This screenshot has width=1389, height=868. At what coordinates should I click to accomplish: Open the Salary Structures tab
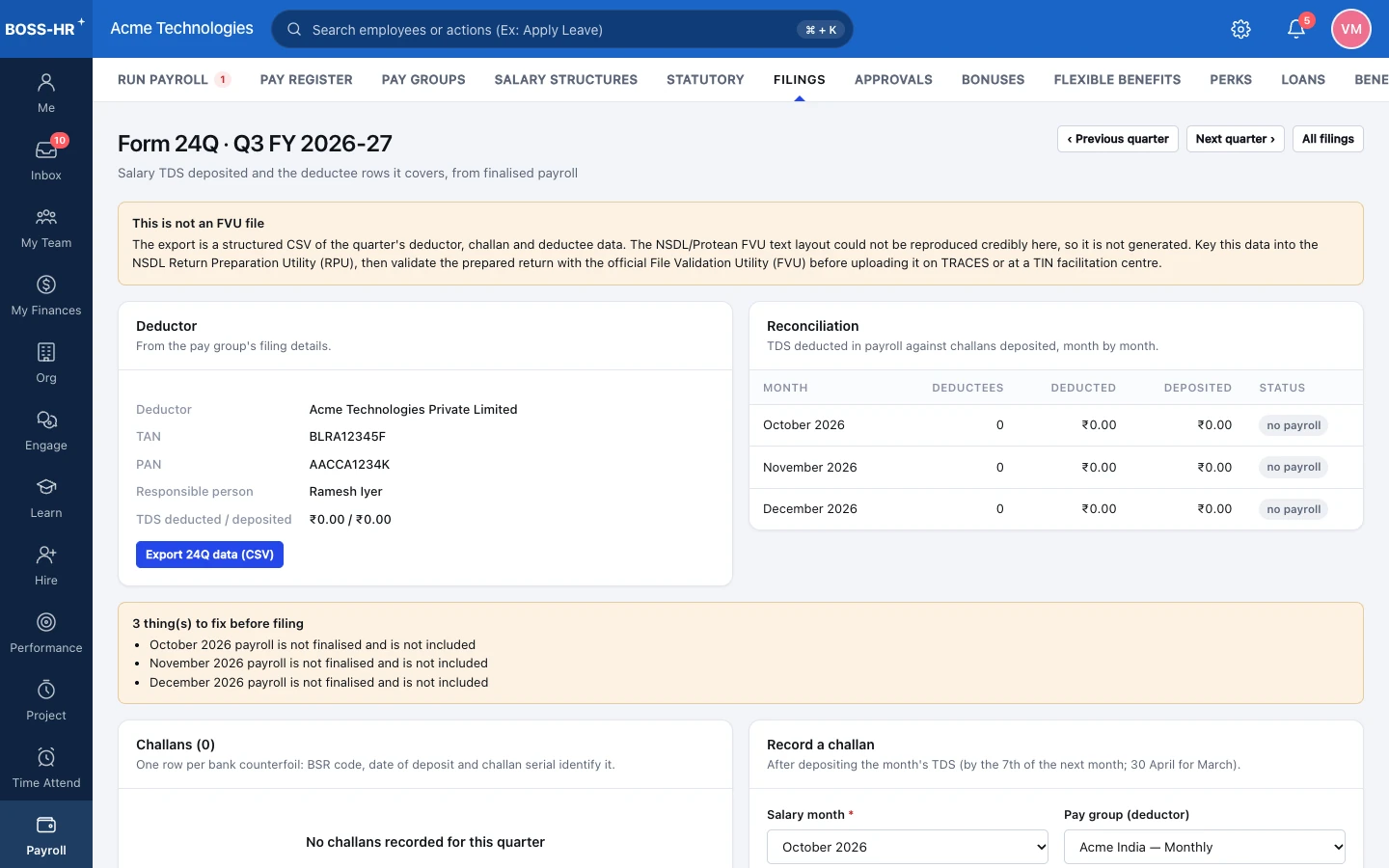click(566, 80)
